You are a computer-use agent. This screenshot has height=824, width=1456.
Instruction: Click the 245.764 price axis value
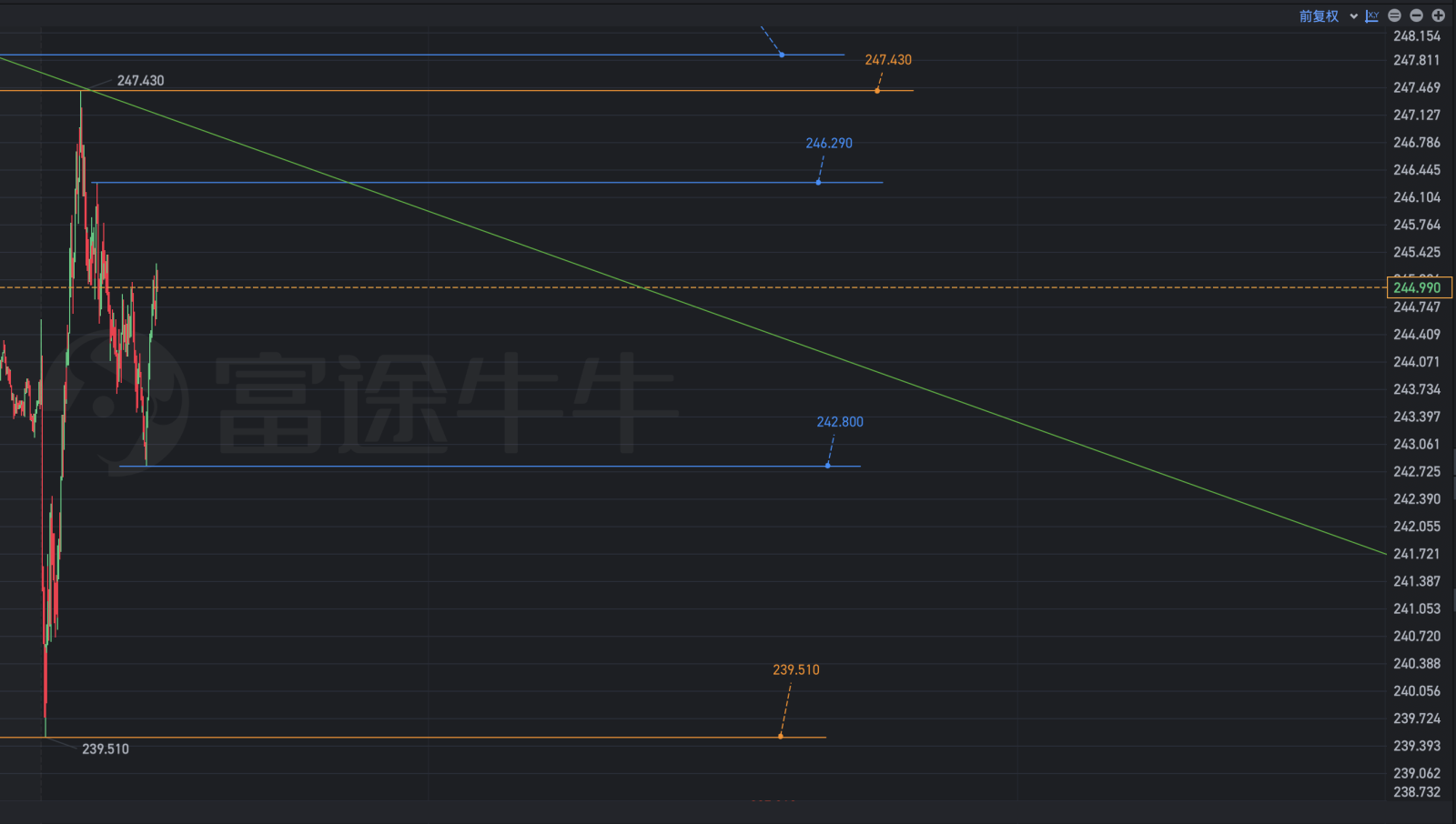(1417, 225)
